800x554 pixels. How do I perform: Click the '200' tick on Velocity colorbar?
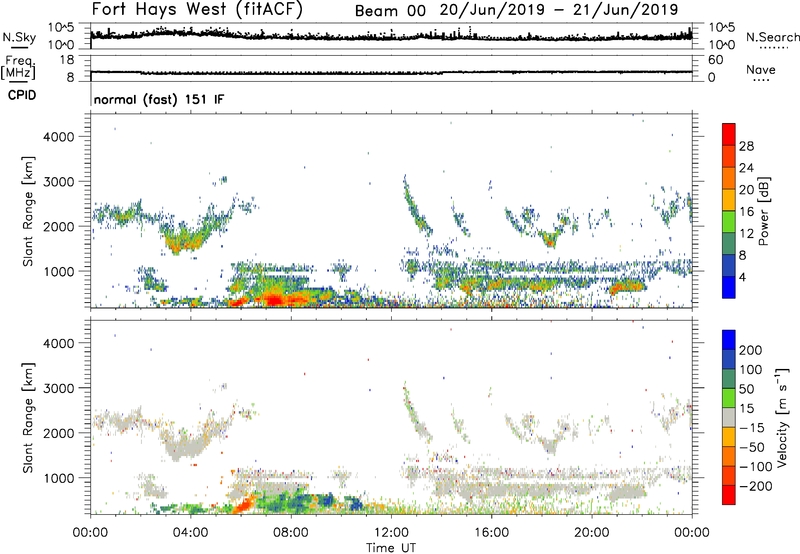coord(751,350)
